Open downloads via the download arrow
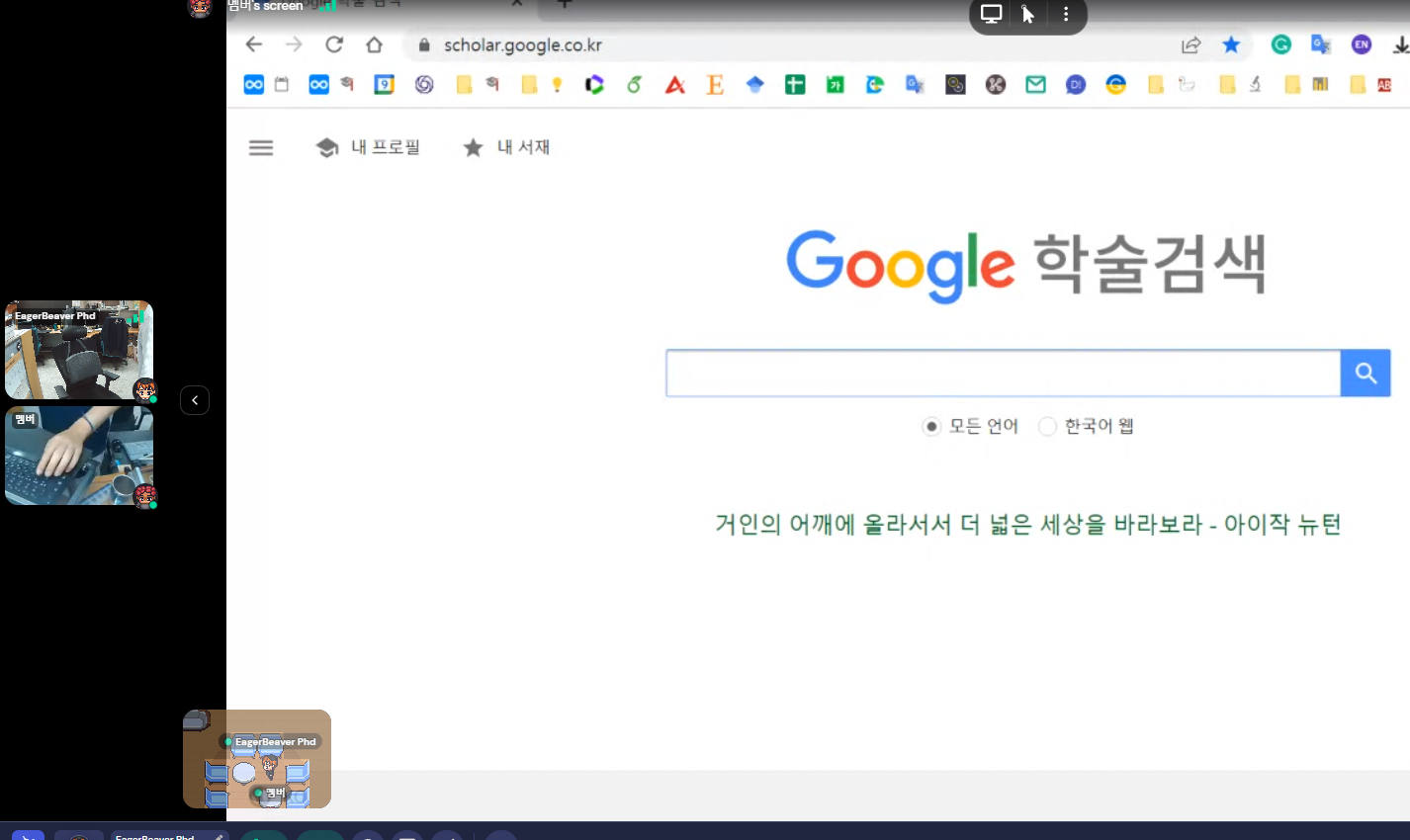 coord(1400,44)
